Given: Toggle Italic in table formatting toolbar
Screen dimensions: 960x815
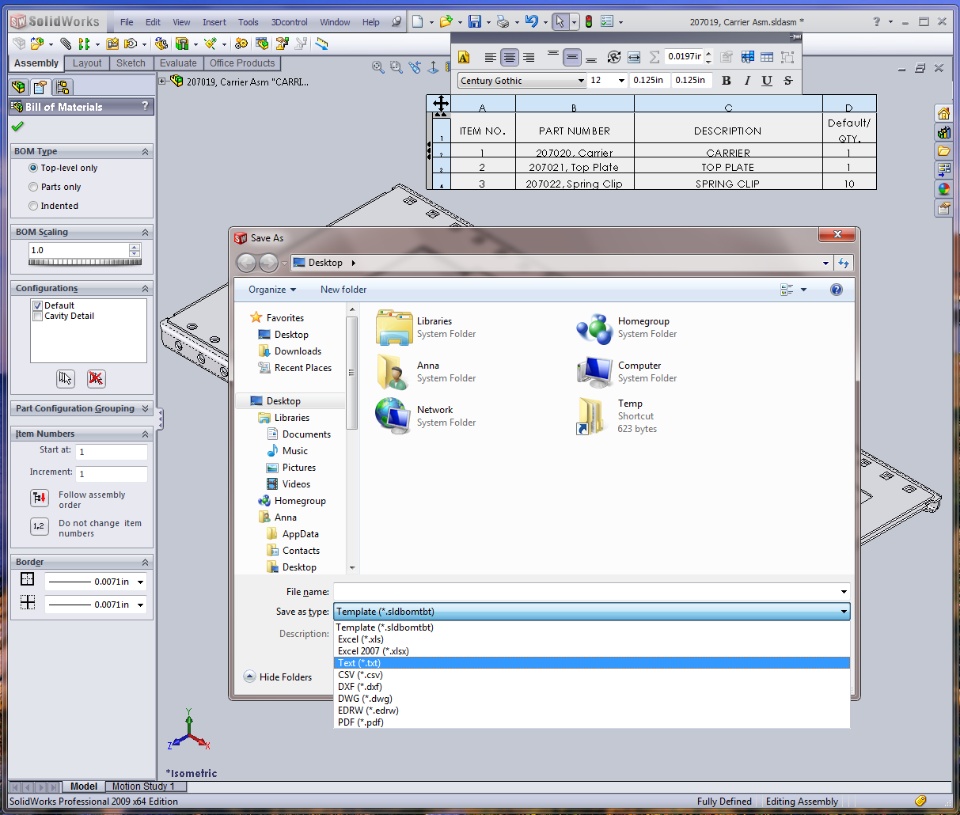Looking at the screenshot, I should point(747,80).
